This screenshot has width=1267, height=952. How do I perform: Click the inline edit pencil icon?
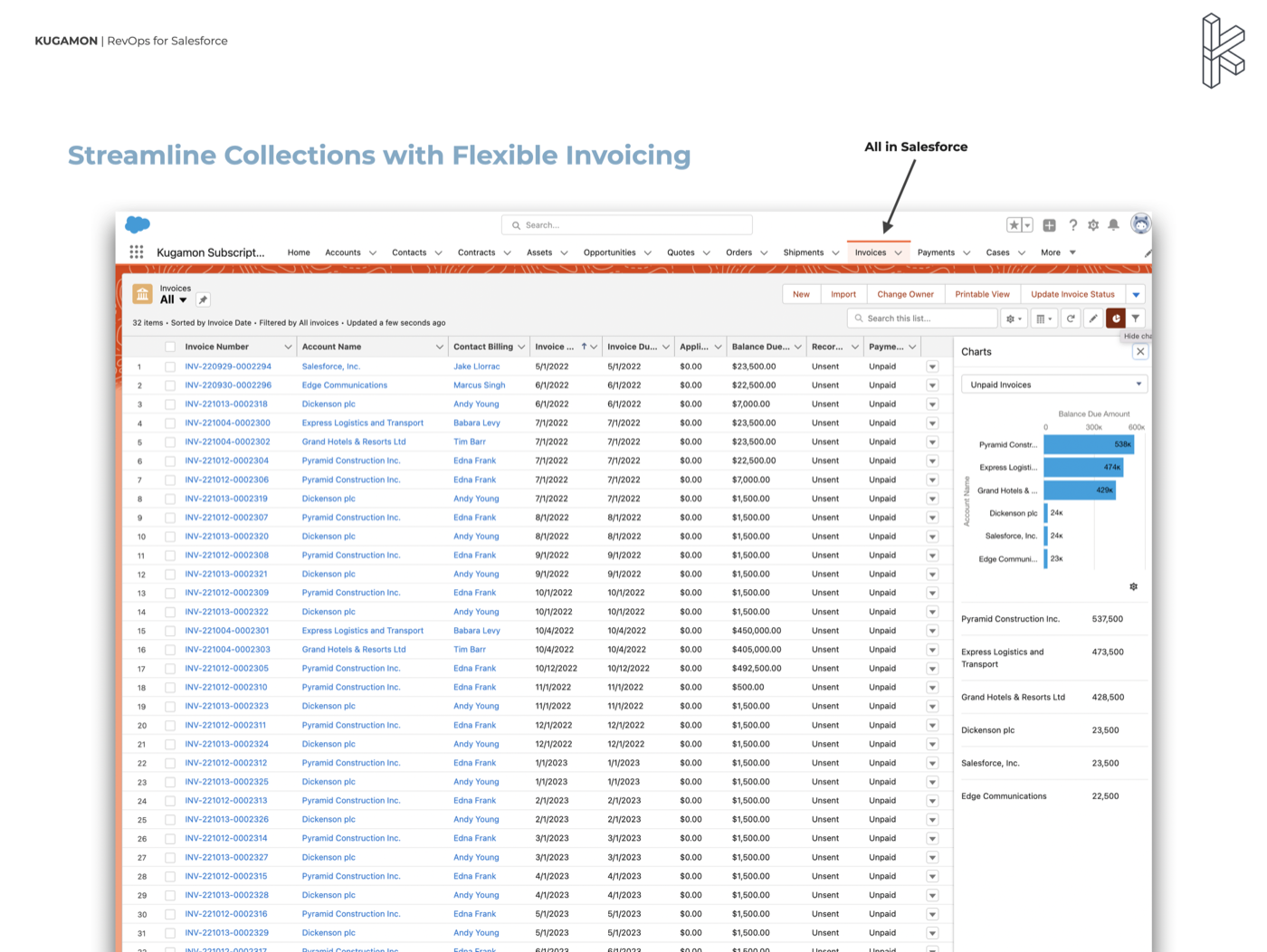(1092, 318)
